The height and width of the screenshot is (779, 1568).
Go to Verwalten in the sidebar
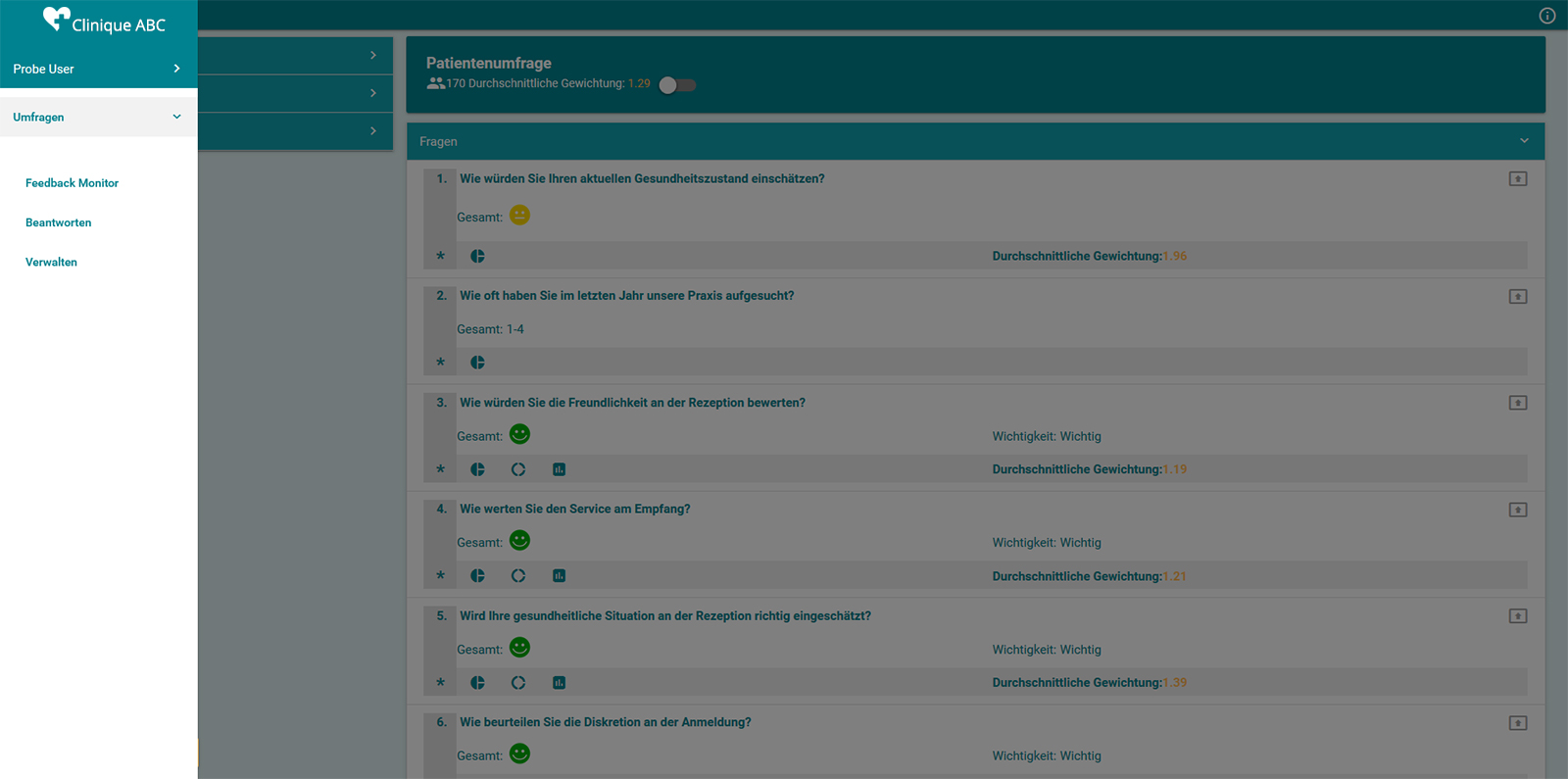pos(51,263)
